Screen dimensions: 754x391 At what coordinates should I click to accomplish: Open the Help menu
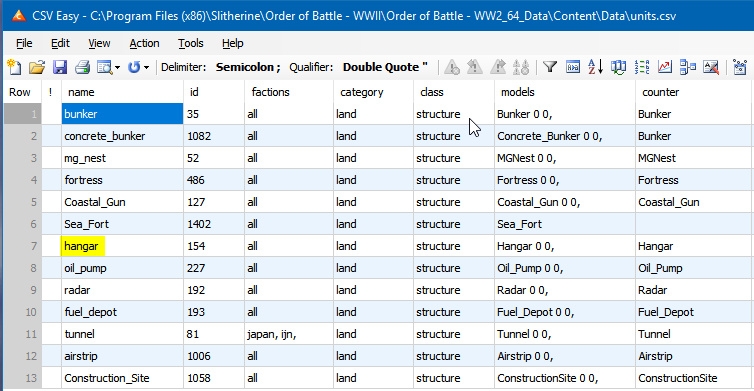(233, 43)
